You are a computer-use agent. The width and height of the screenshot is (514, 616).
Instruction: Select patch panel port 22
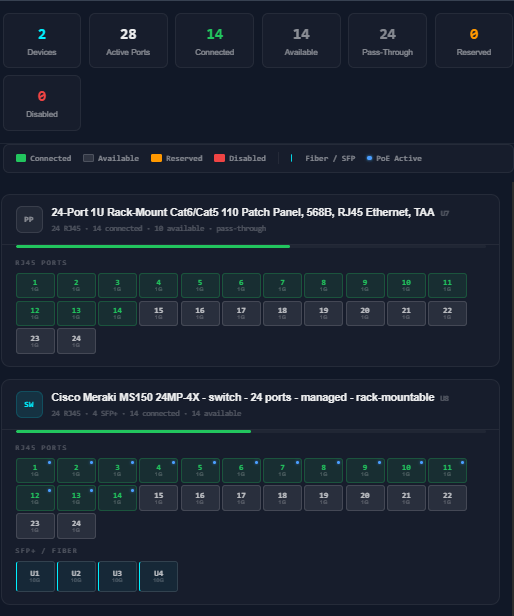[x=447, y=313]
